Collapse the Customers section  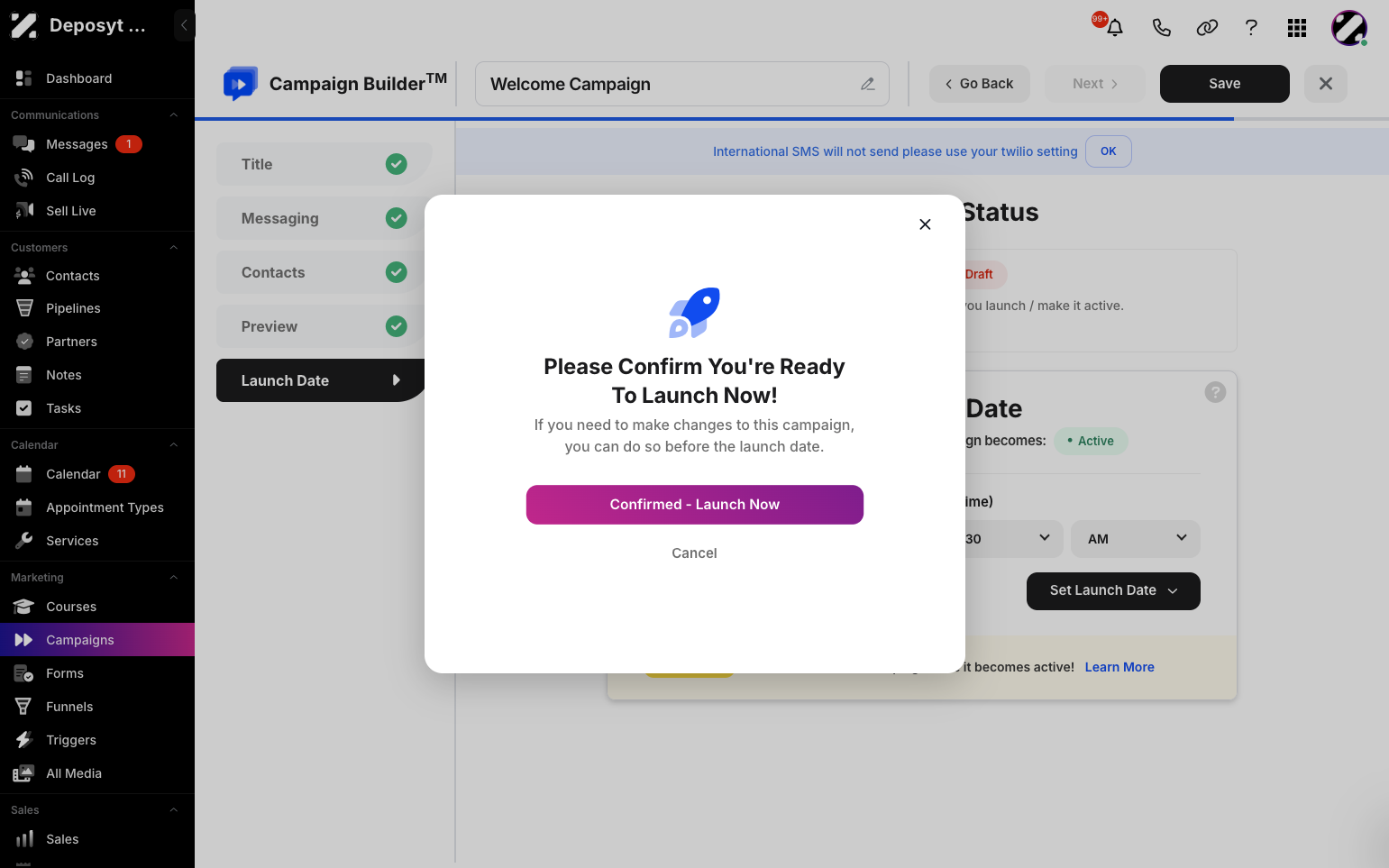point(174,248)
